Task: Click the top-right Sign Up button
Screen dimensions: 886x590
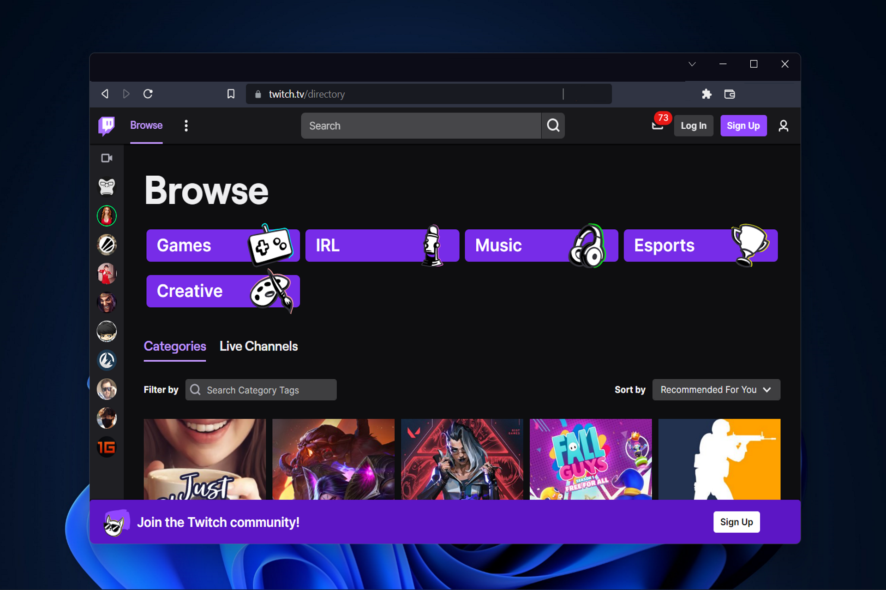Action: coord(743,125)
